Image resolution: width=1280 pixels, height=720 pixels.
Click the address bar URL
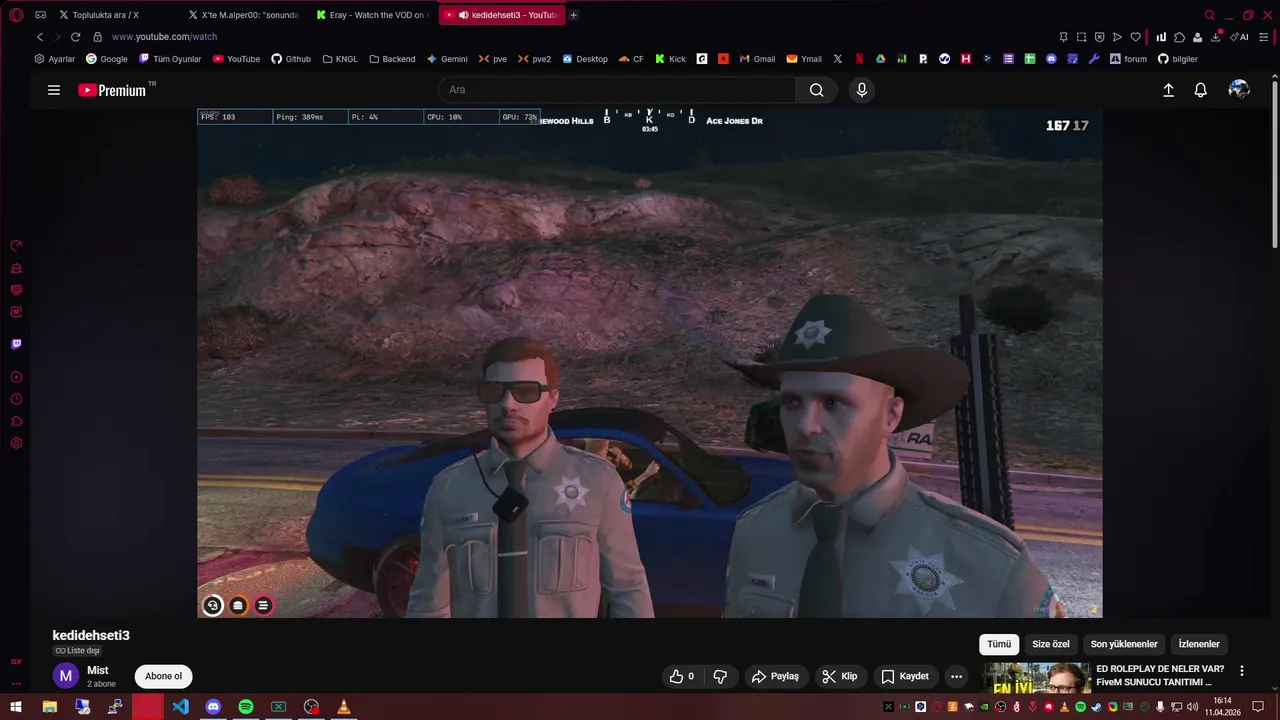pos(164,37)
